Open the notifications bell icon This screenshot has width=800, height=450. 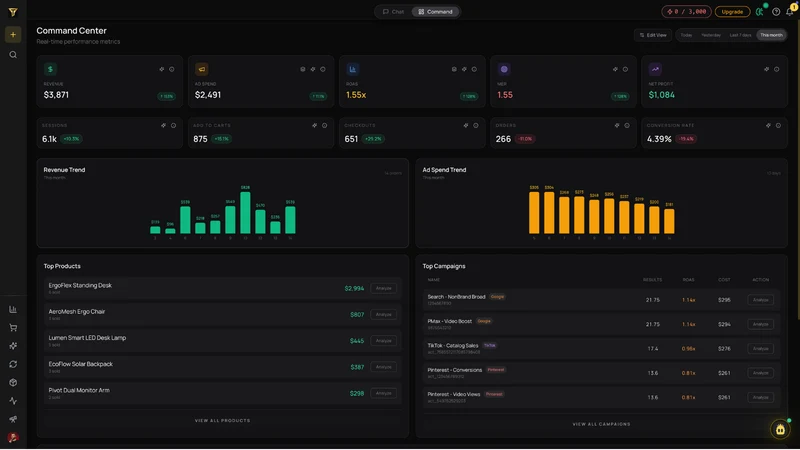point(790,12)
